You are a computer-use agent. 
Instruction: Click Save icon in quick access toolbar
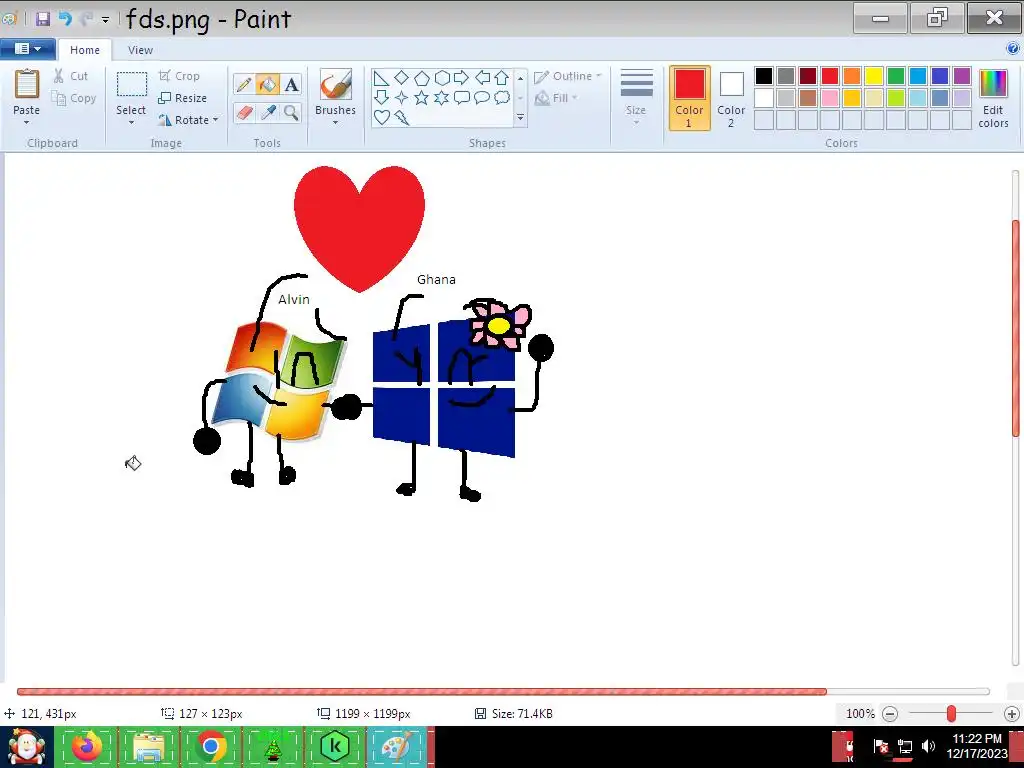point(43,18)
